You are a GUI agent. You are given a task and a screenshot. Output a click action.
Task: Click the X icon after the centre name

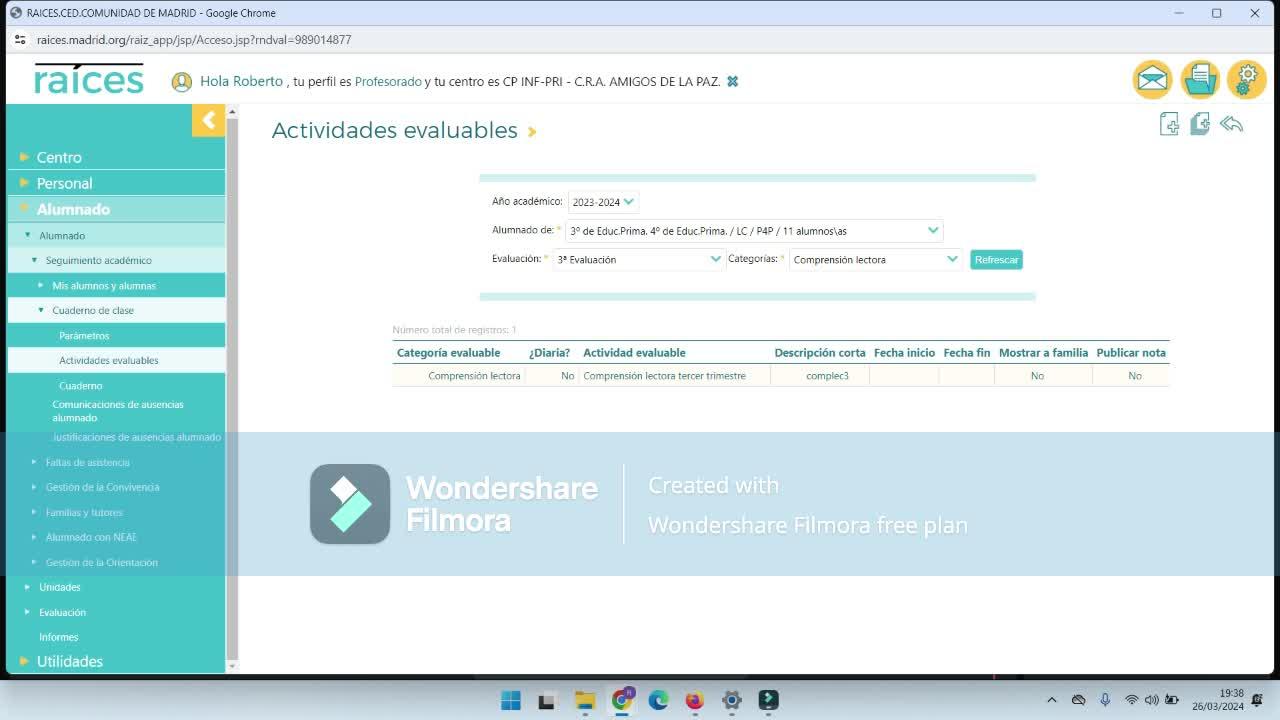pyautogui.click(x=732, y=82)
